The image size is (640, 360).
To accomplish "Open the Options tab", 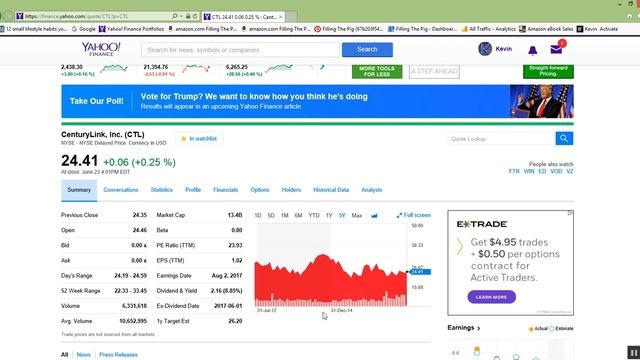I will [260, 190].
